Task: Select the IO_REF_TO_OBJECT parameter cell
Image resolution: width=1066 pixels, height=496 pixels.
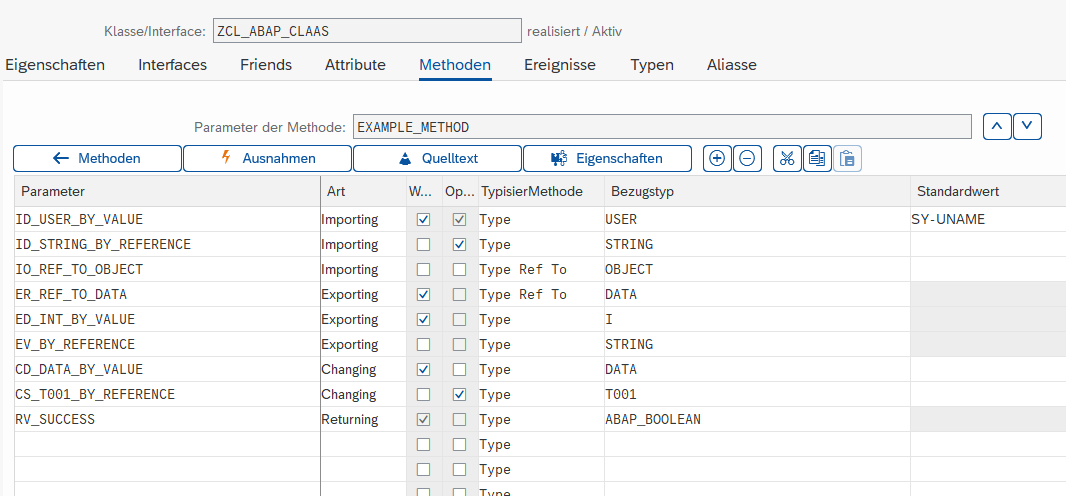Action: 167,270
